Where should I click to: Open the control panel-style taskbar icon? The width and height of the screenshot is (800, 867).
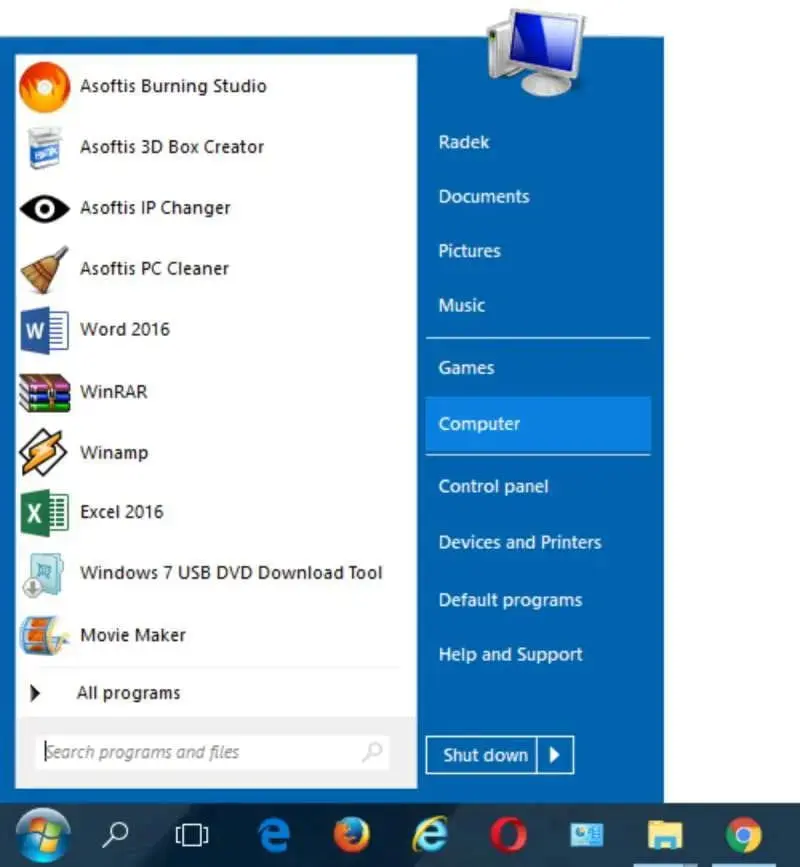pyautogui.click(x=587, y=835)
